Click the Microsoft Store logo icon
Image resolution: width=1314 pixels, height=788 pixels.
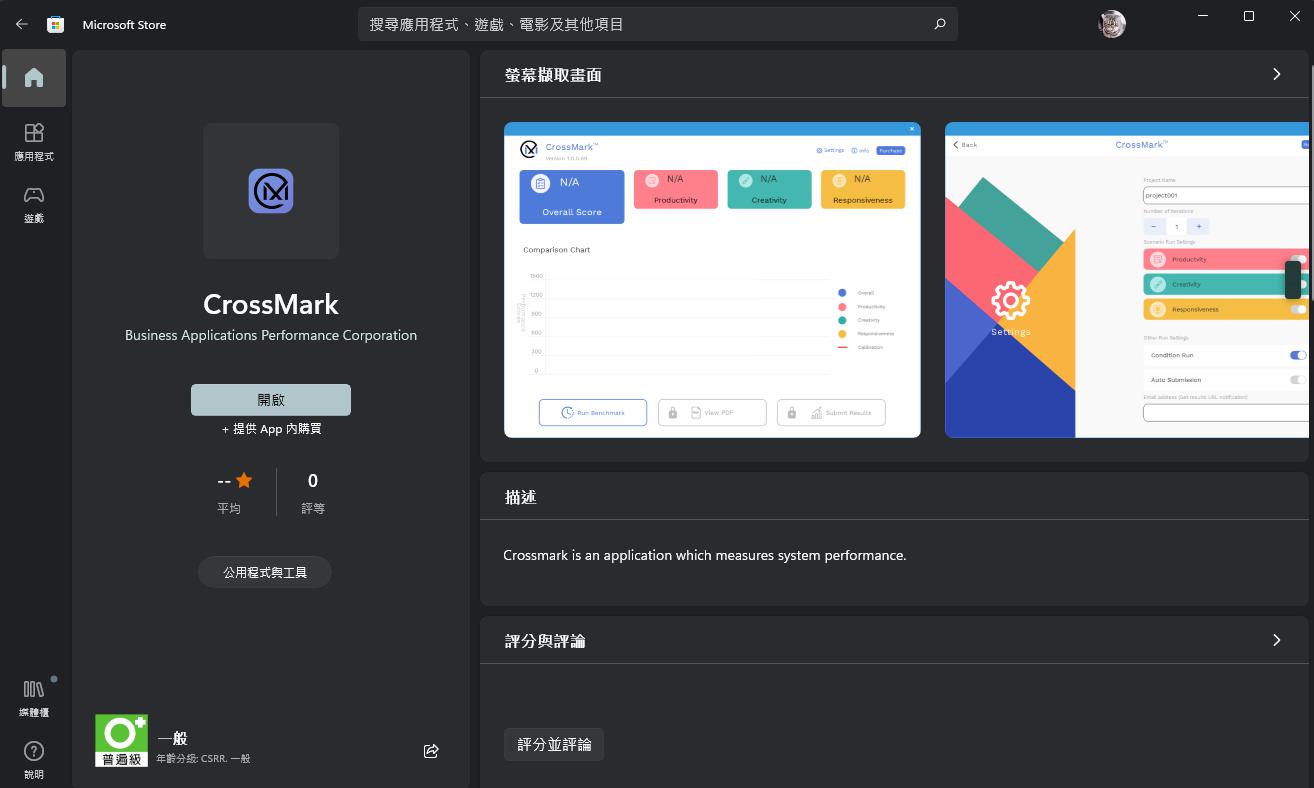[x=56, y=24]
